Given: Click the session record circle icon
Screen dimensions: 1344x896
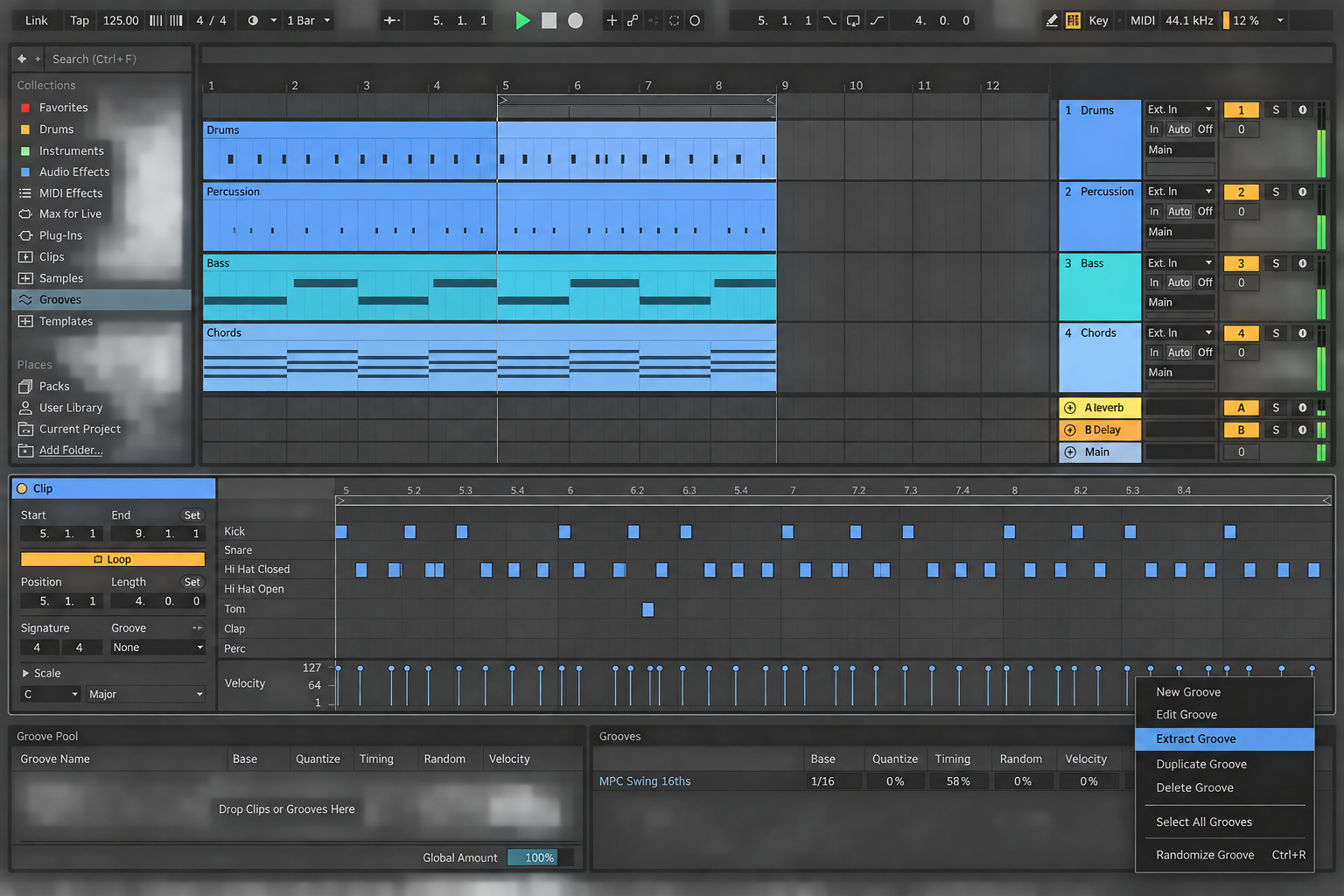Looking at the screenshot, I should click(695, 20).
